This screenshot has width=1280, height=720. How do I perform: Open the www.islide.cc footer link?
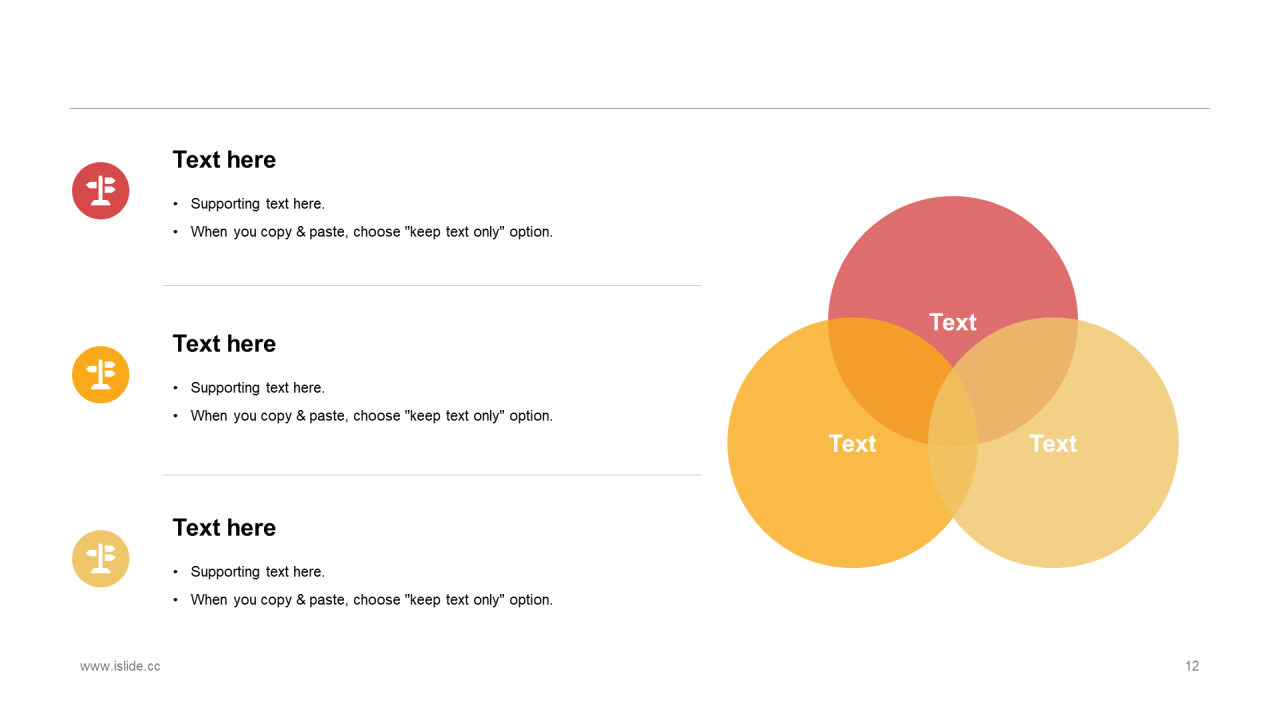tap(120, 666)
